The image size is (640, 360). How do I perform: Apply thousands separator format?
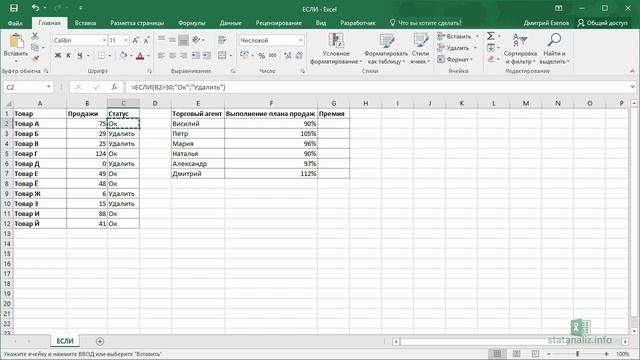point(273,56)
